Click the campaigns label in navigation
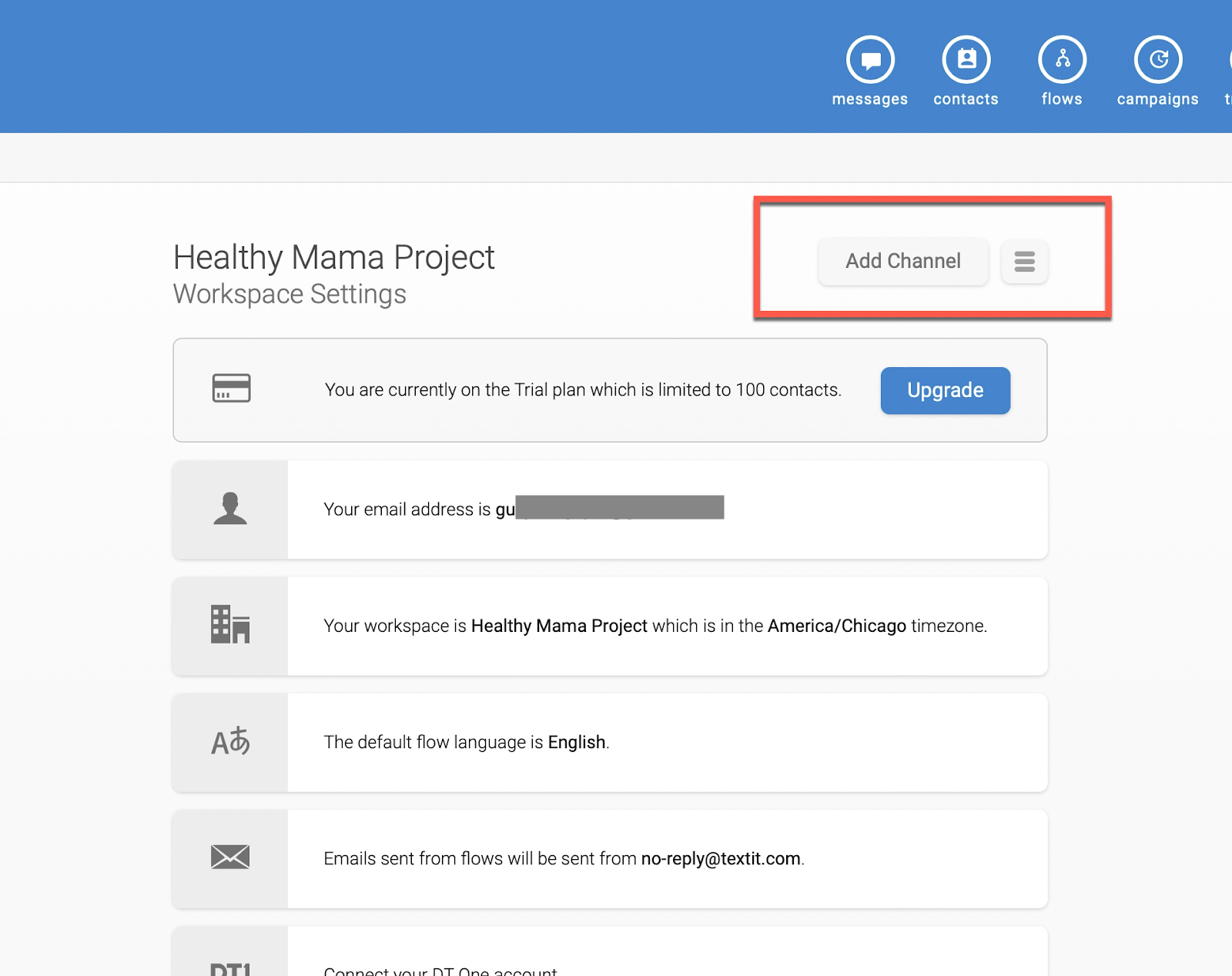The width and height of the screenshot is (1232, 976). pos(1158,99)
